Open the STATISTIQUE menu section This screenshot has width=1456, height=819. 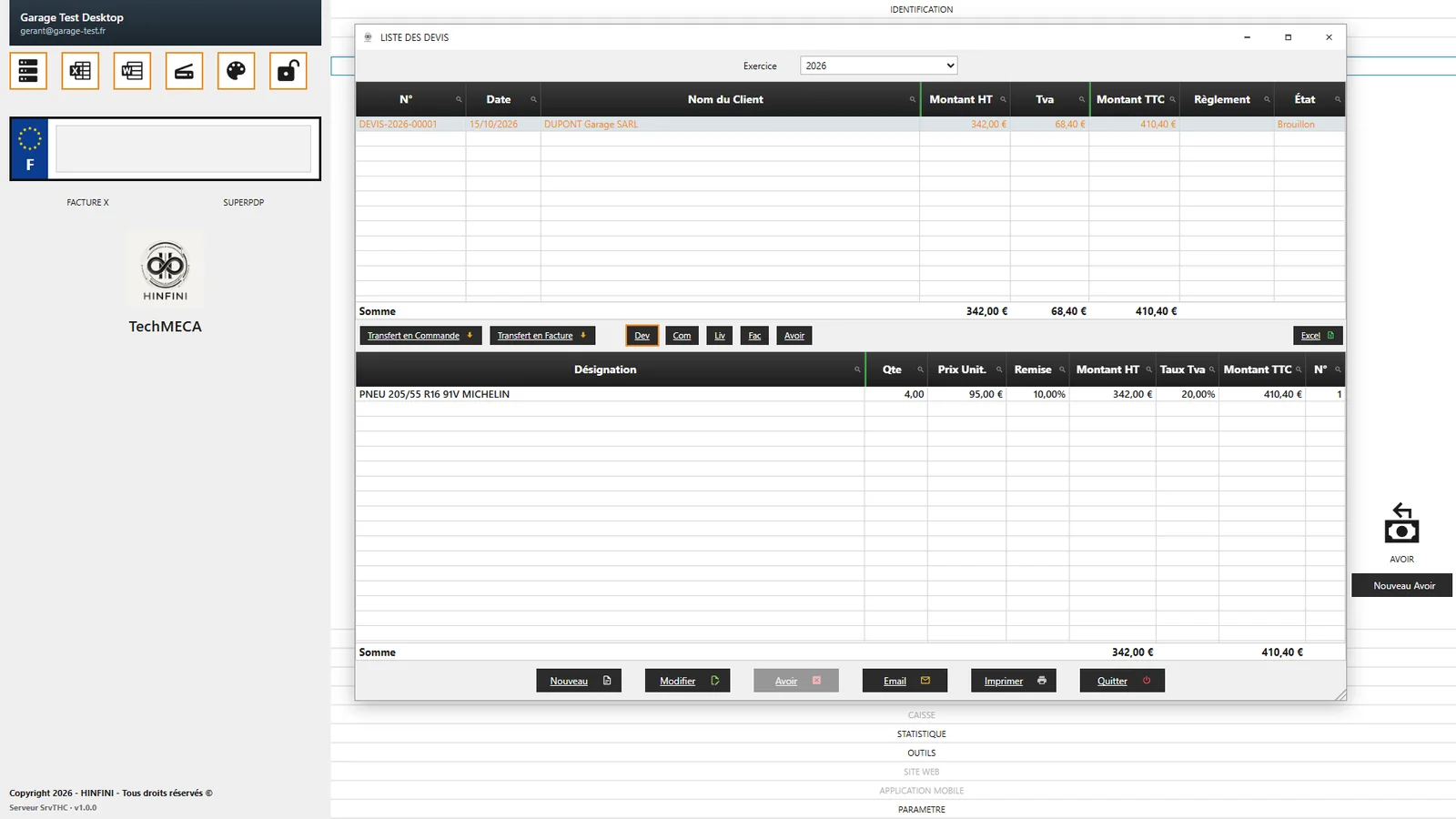[921, 734]
